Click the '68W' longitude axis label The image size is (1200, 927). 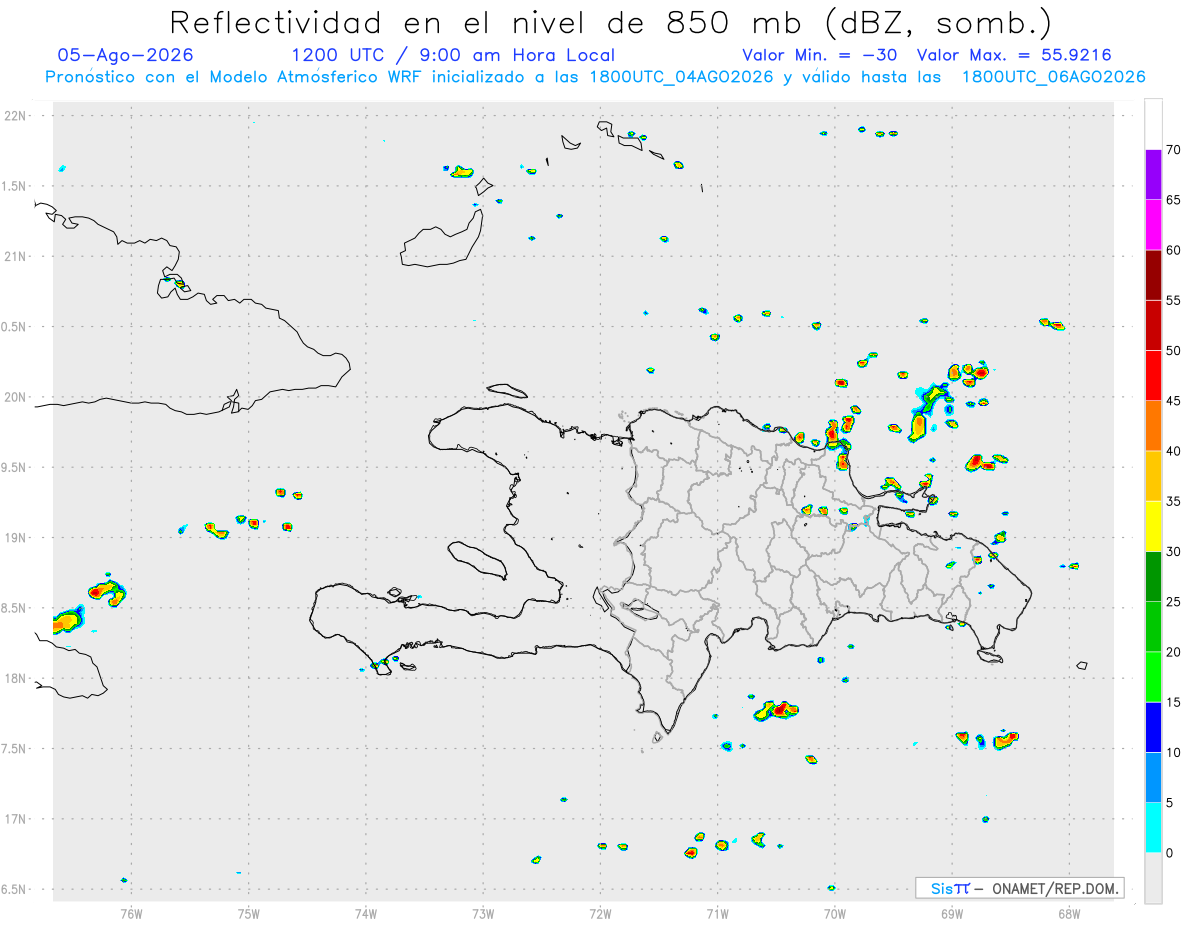pyautogui.click(x=1069, y=912)
